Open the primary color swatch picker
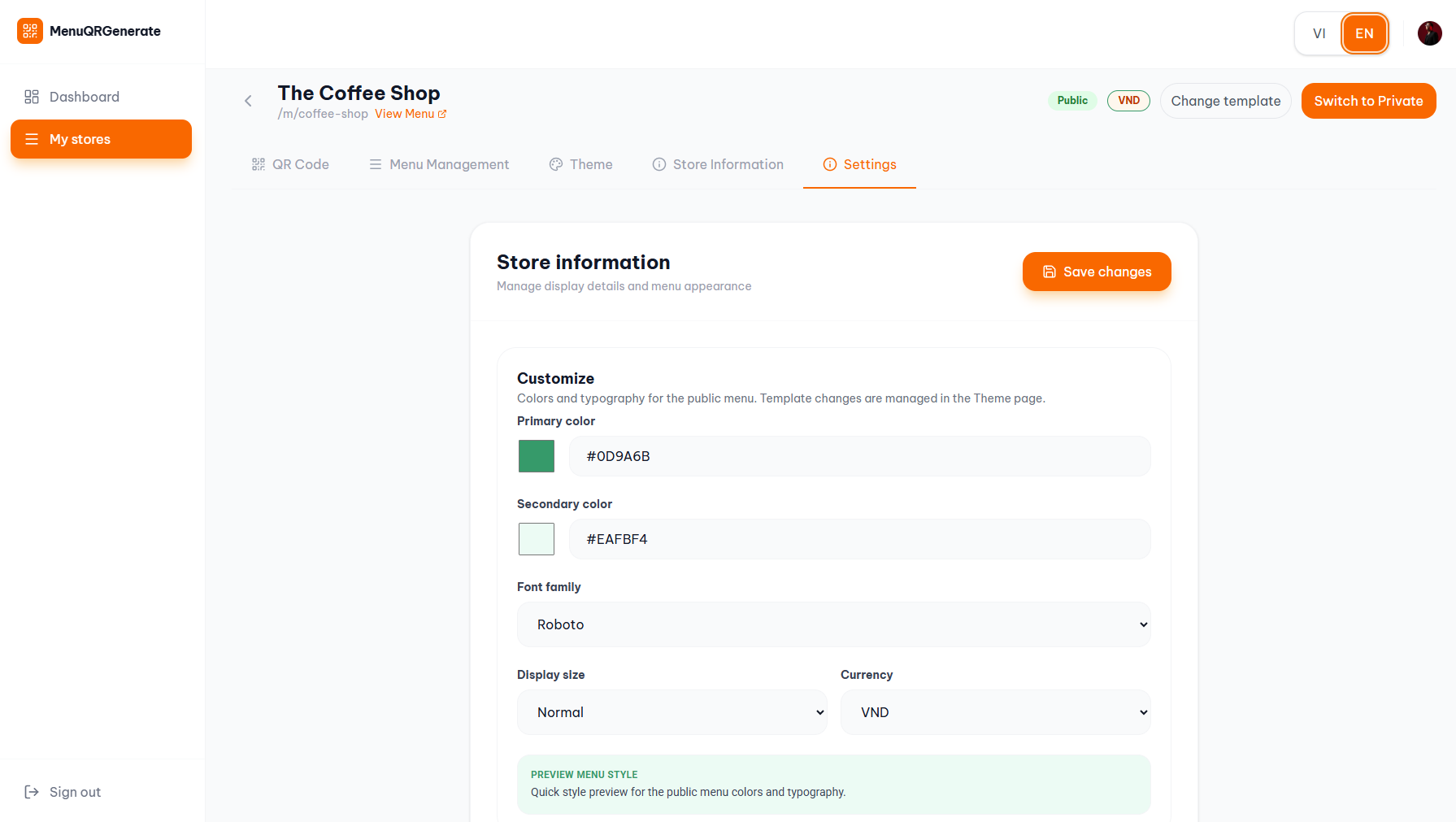This screenshot has height=822, width=1456. coord(537,456)
